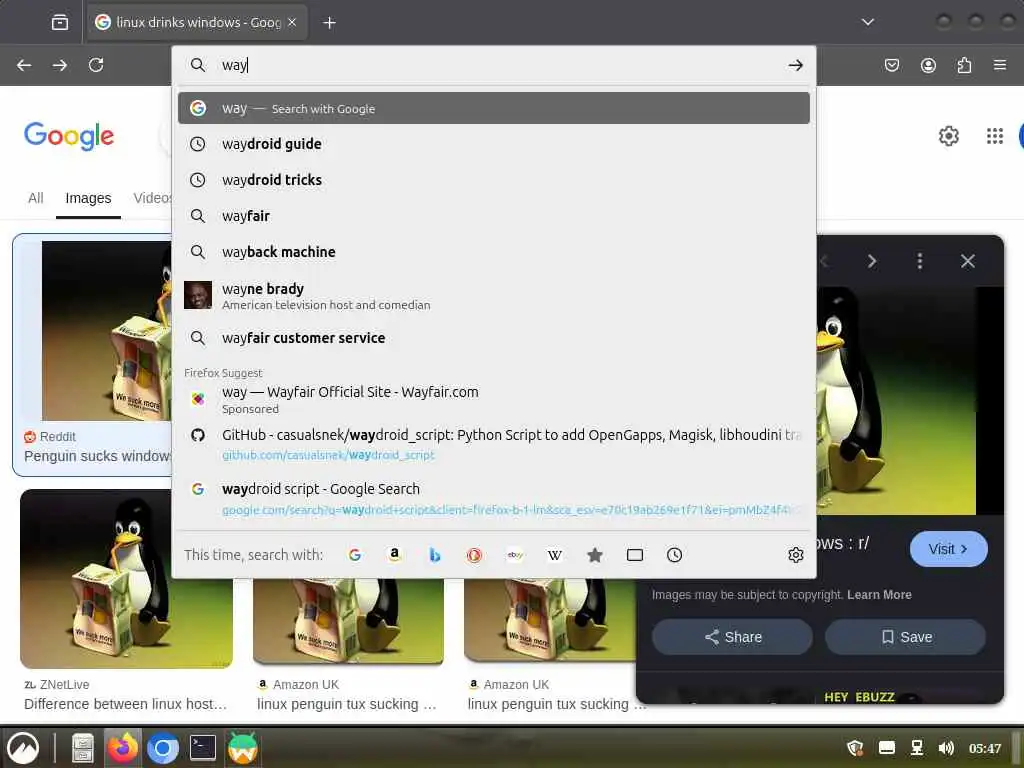Image resolution: width=1024 pixels, height=768 pixels.
Task: Open a new tab with plus button
Action: (x=329, y=23)
